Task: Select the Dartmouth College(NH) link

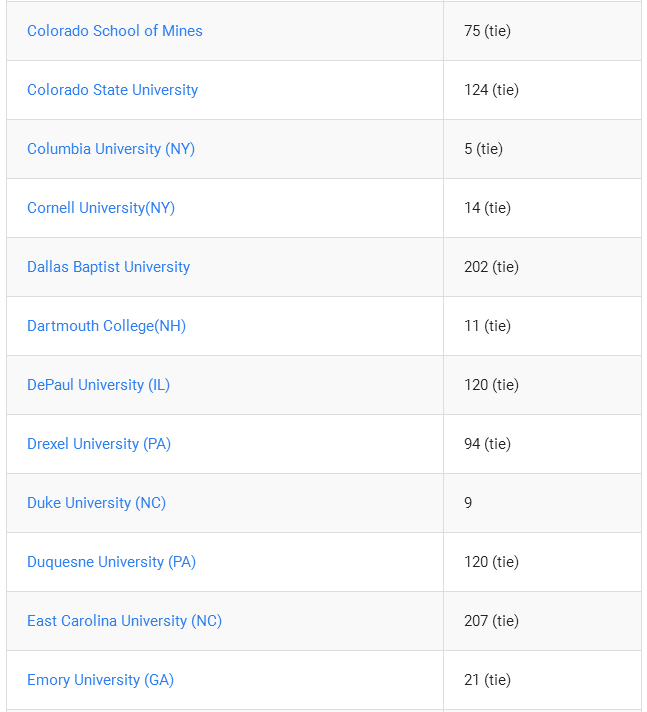Action: [106, 326]
